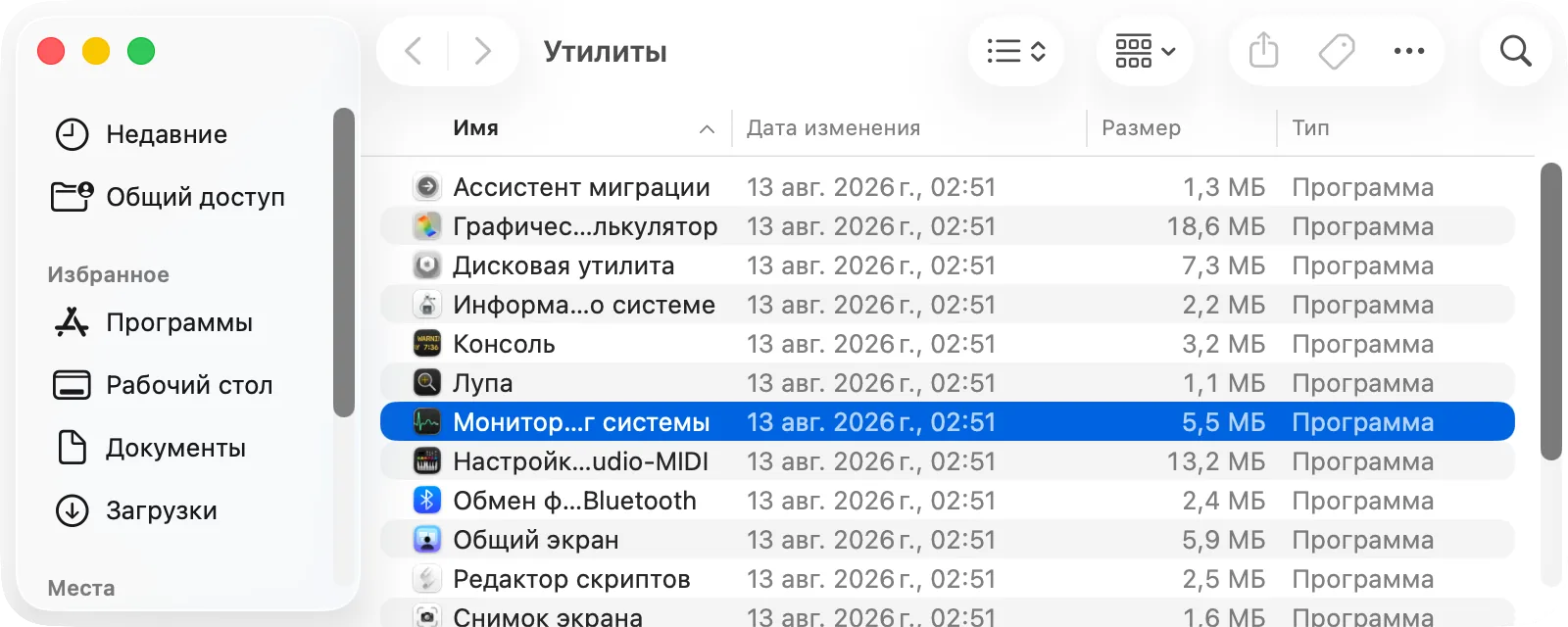This screenshot has height=627, width=1568.
Task: Click the Недавние clock icon
Action: (x=72, y=134)
